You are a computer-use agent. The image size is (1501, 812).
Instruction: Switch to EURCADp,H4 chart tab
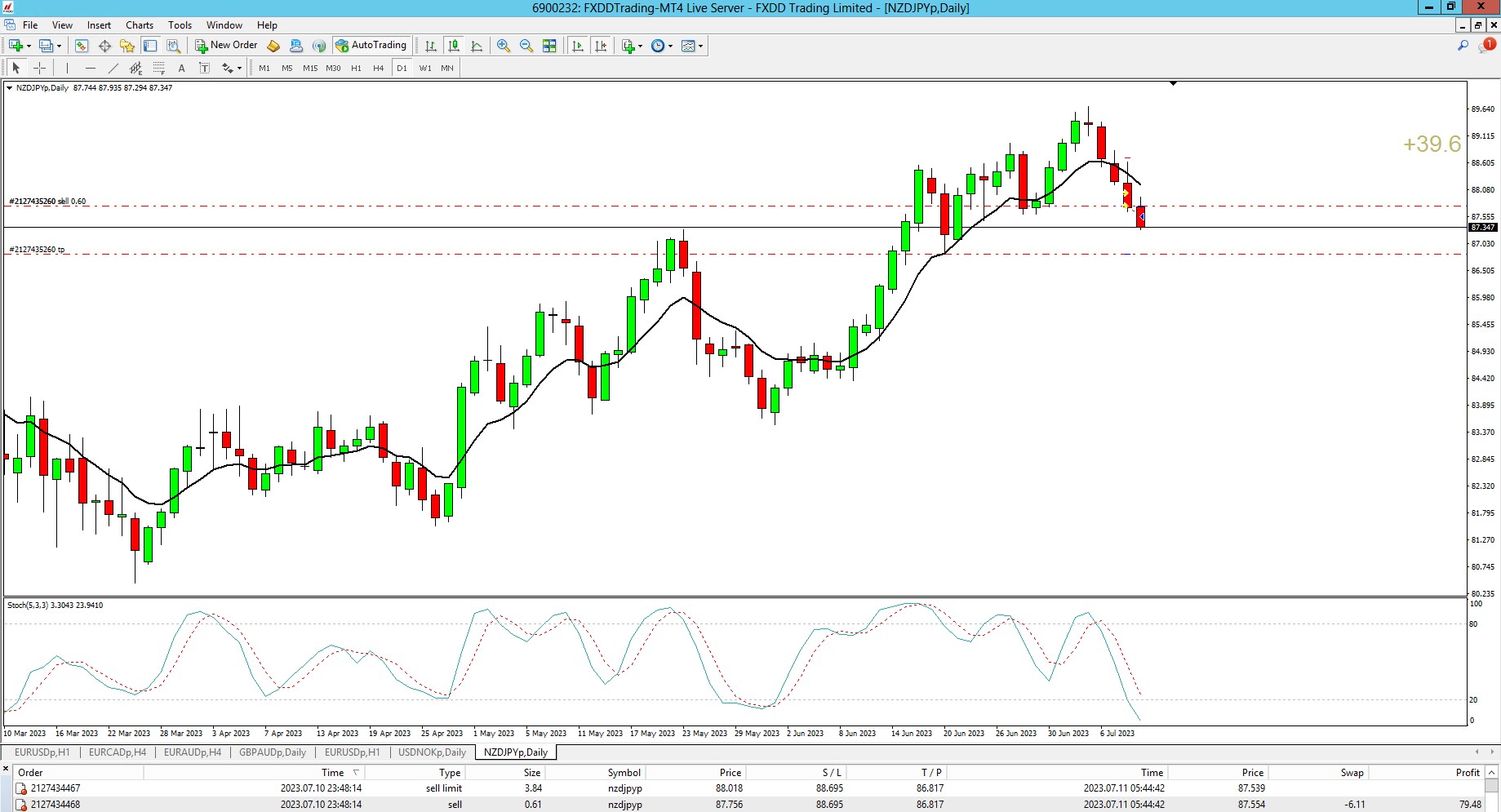click(118, 752)
